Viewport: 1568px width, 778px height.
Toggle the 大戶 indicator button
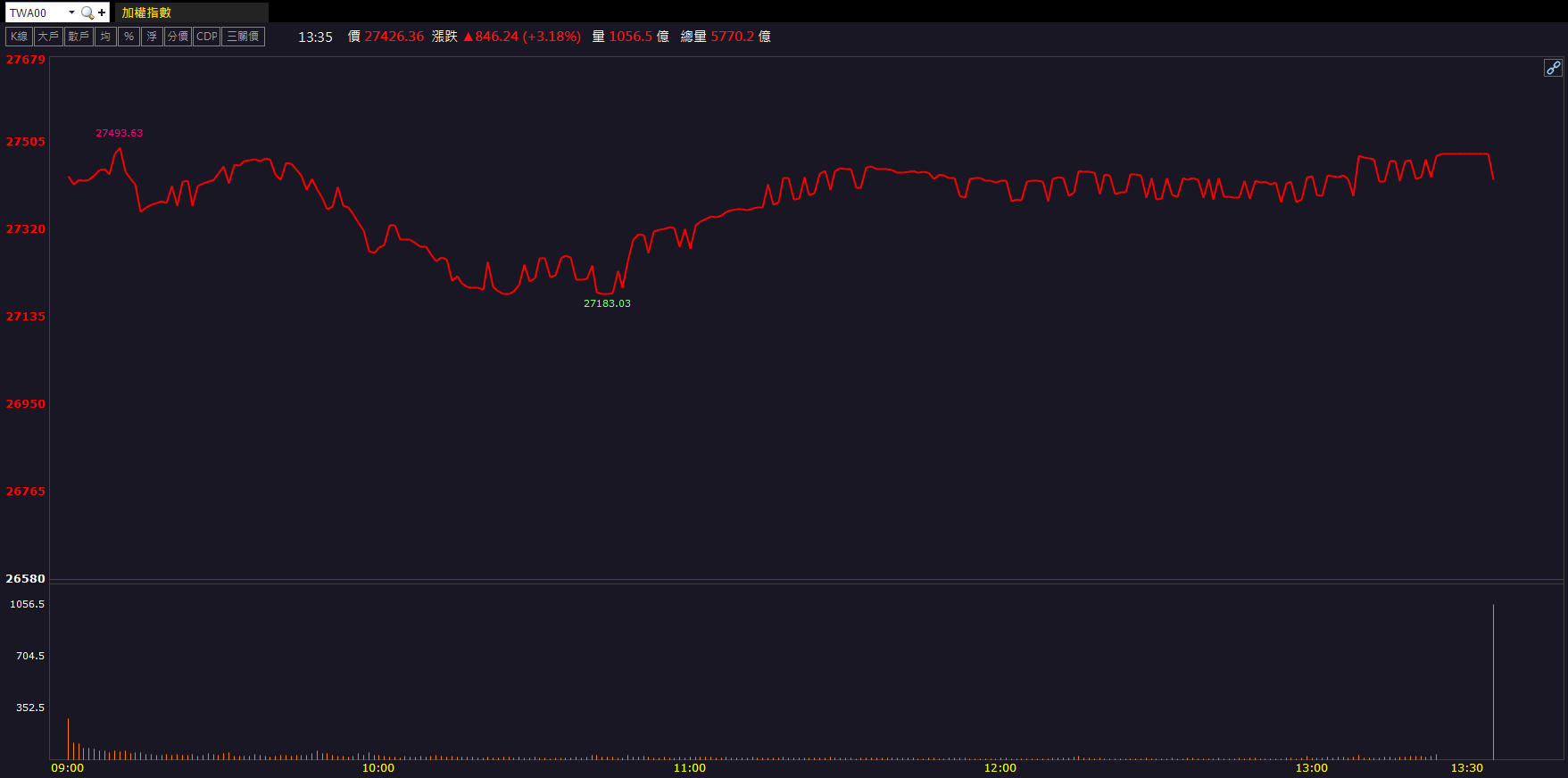click(x=48, y=37)
